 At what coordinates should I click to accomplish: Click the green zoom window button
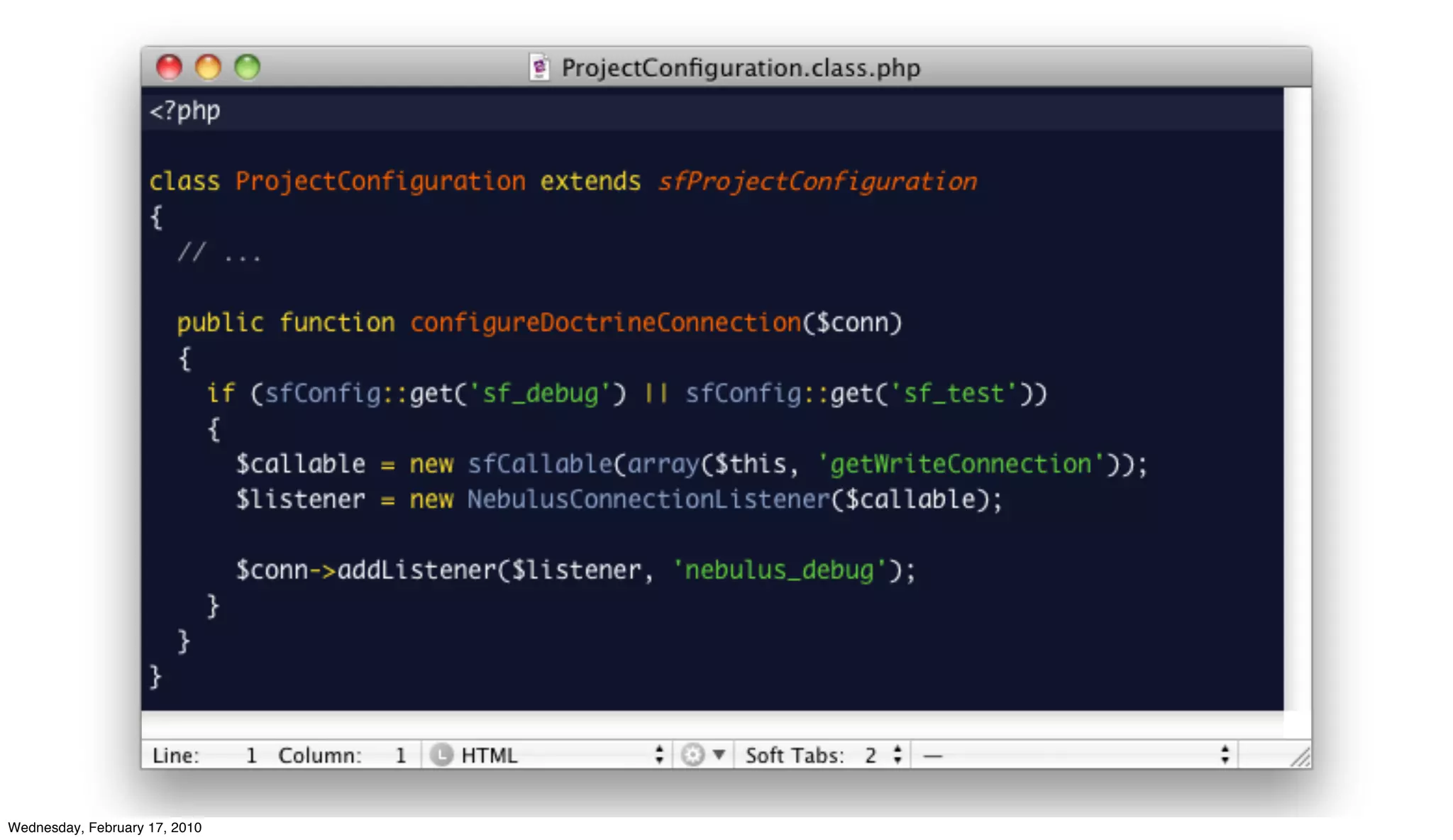(x=248, y=67)
